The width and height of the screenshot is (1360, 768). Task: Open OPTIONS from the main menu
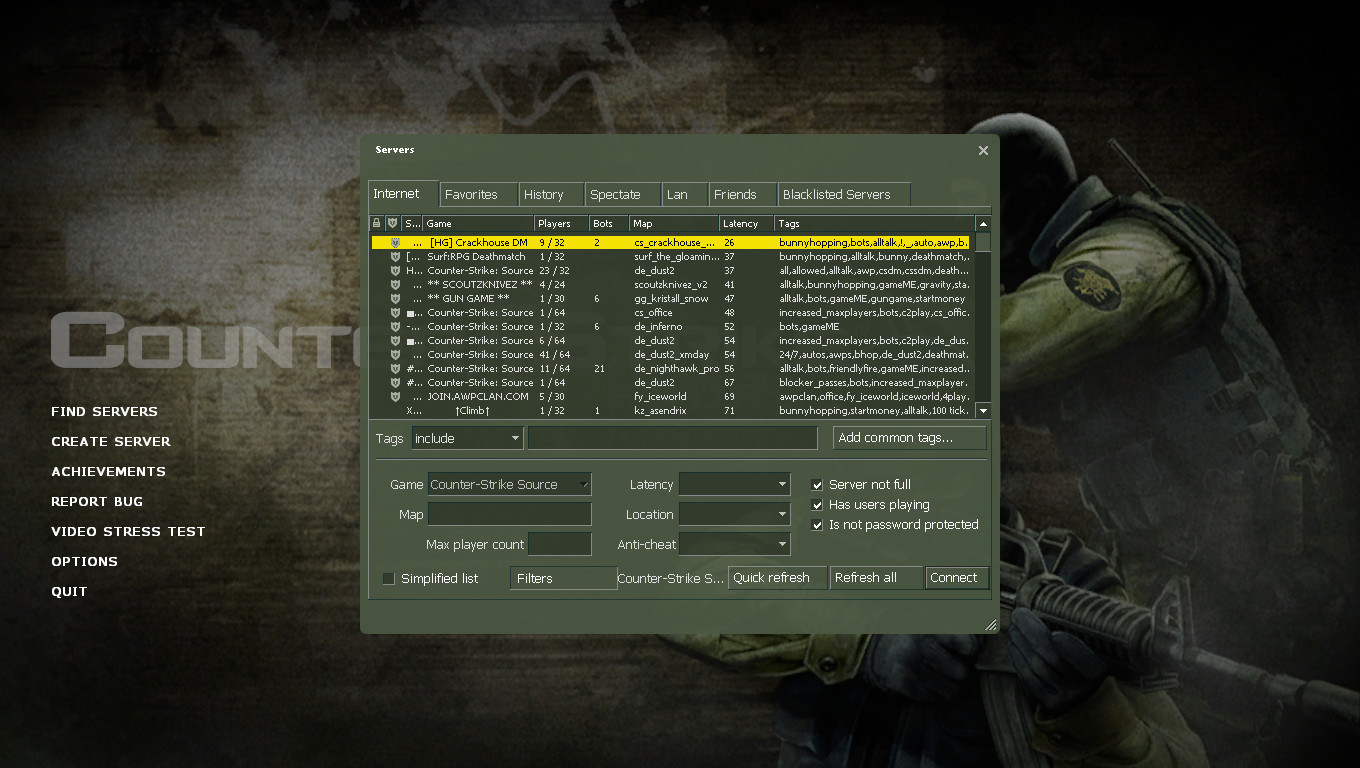click(84, 561)
